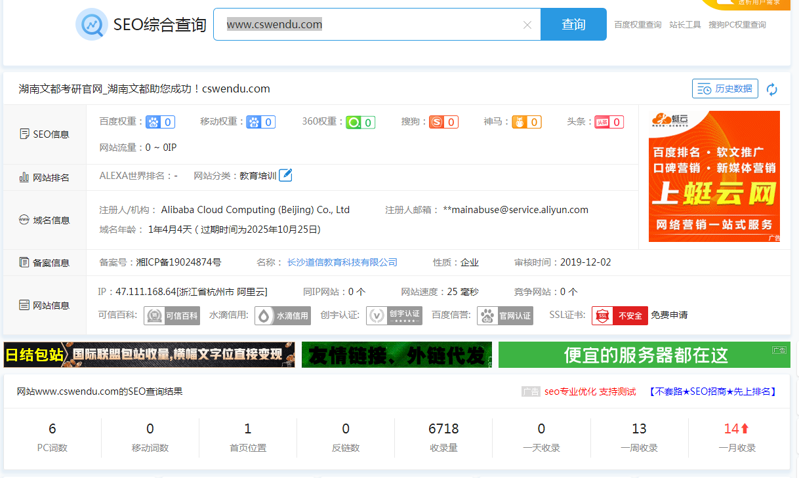
Task: Click the 网站速度 25 毫秒 text
Action: [440, 292]
